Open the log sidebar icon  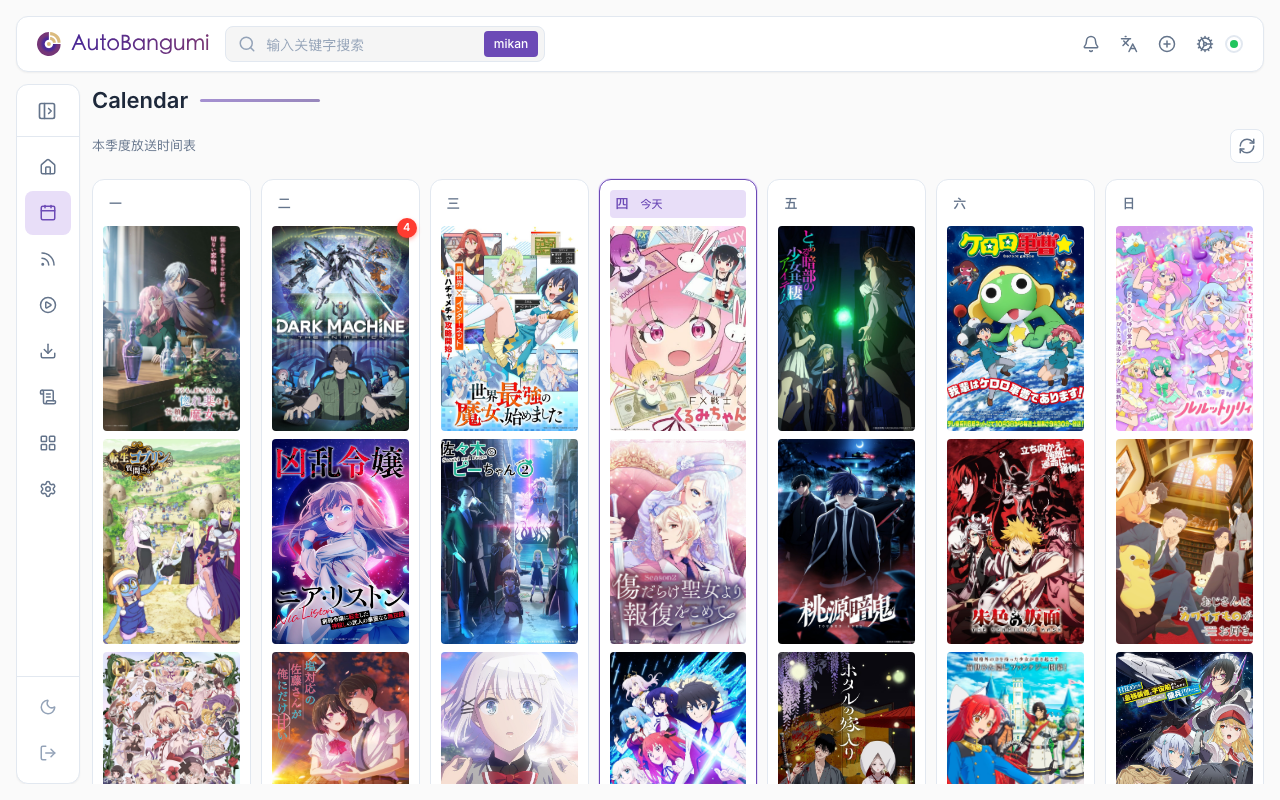[x=48, y=397]
